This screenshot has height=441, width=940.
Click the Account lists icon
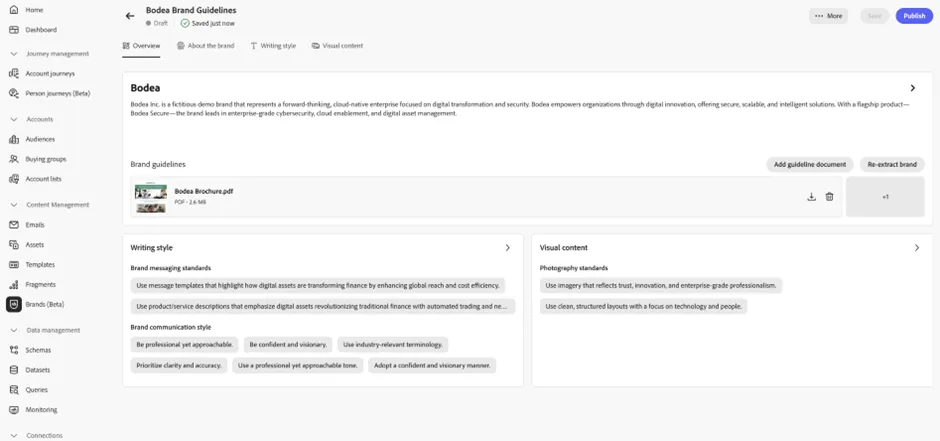point(14,179)
